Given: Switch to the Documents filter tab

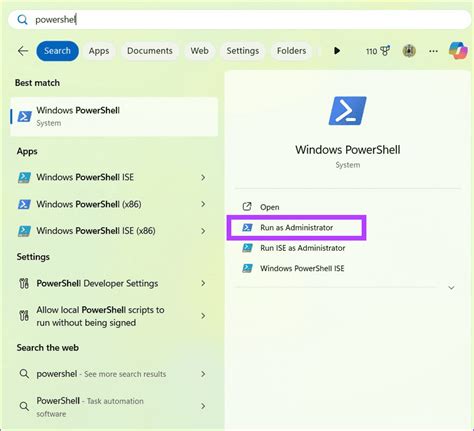Looking at the screenshot, I should tap(150, 51).
